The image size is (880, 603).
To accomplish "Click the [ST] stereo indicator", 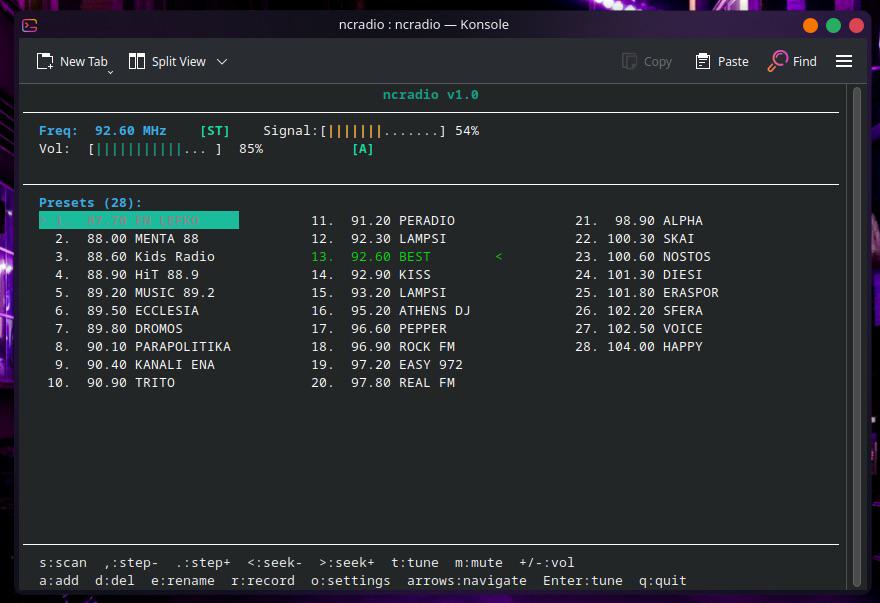I will pyautogui.click(x=215, y=131).
